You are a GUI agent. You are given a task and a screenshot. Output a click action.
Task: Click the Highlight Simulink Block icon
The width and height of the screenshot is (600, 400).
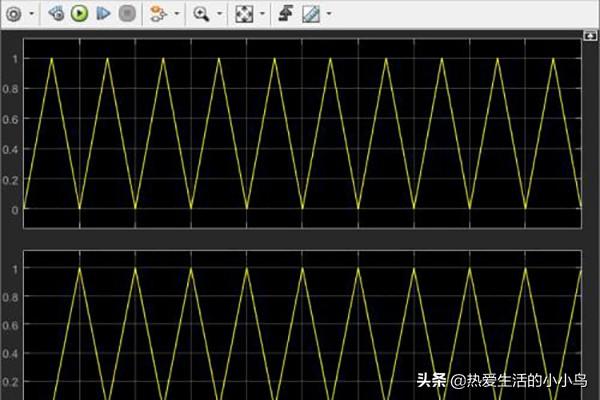[x=157, y=14]
